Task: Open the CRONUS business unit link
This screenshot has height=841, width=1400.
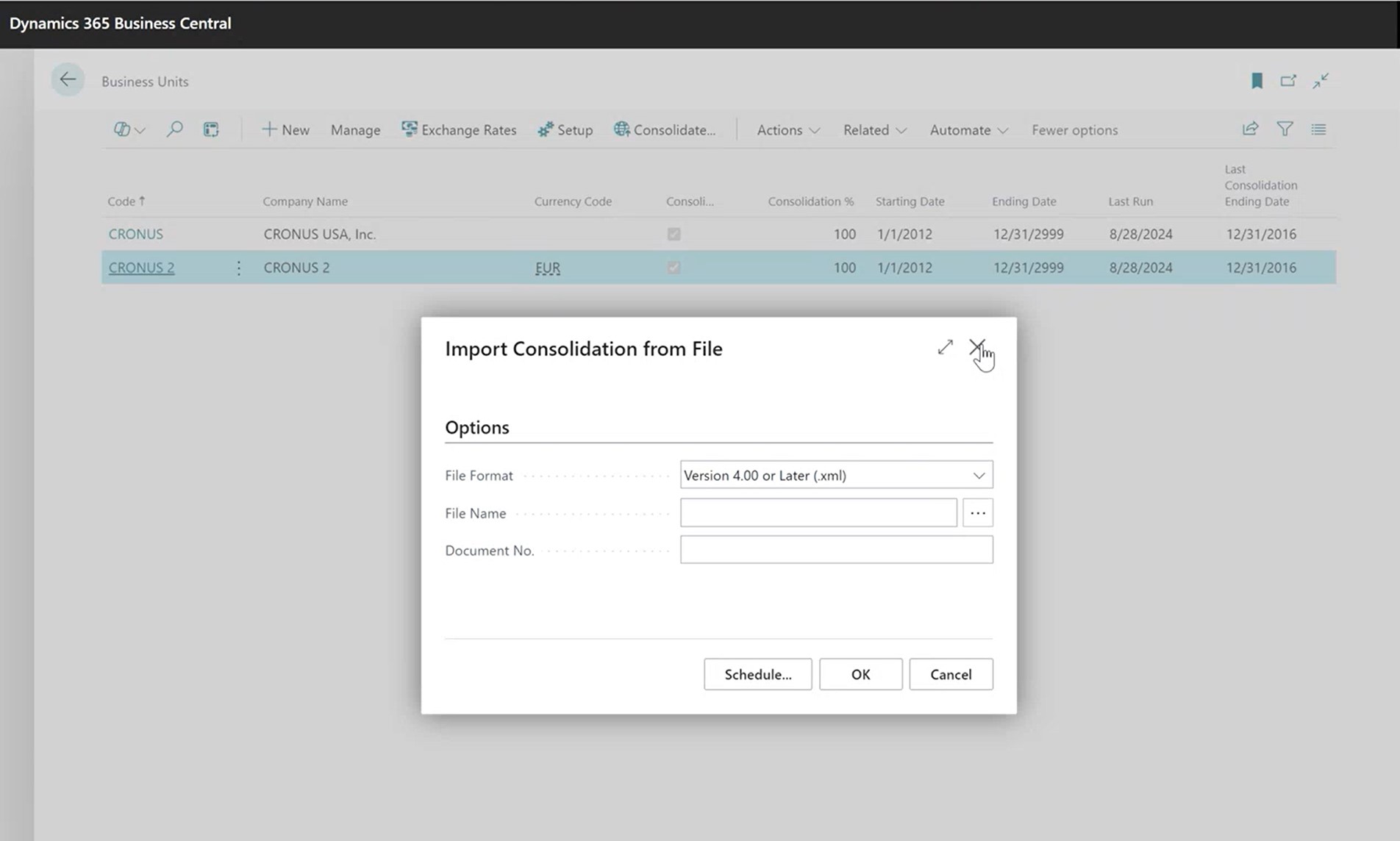Action: (x=136, y=234)
